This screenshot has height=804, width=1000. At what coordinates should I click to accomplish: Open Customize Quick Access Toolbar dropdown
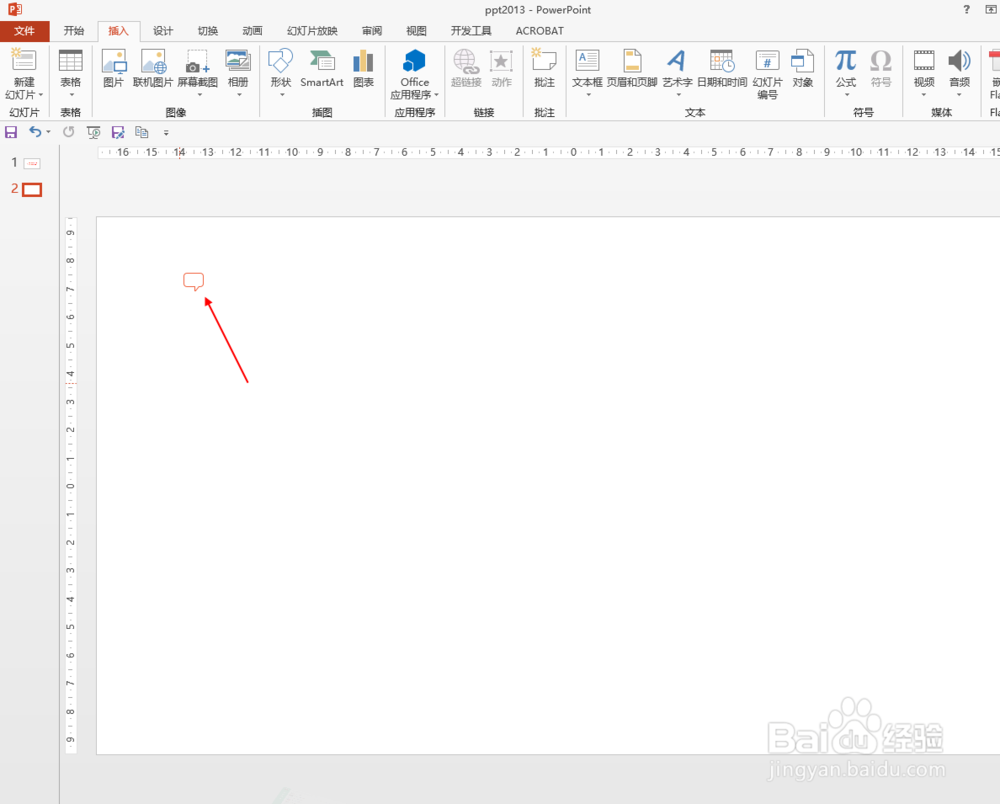click(166, 133)
